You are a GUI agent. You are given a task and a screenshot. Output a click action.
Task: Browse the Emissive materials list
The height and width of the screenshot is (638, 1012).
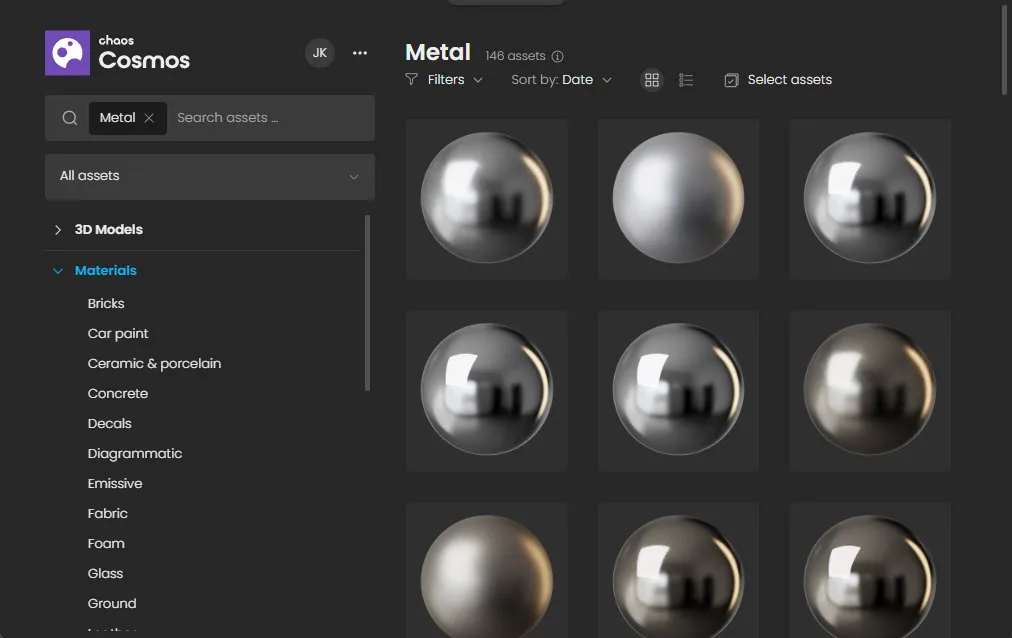click(115, 483)
